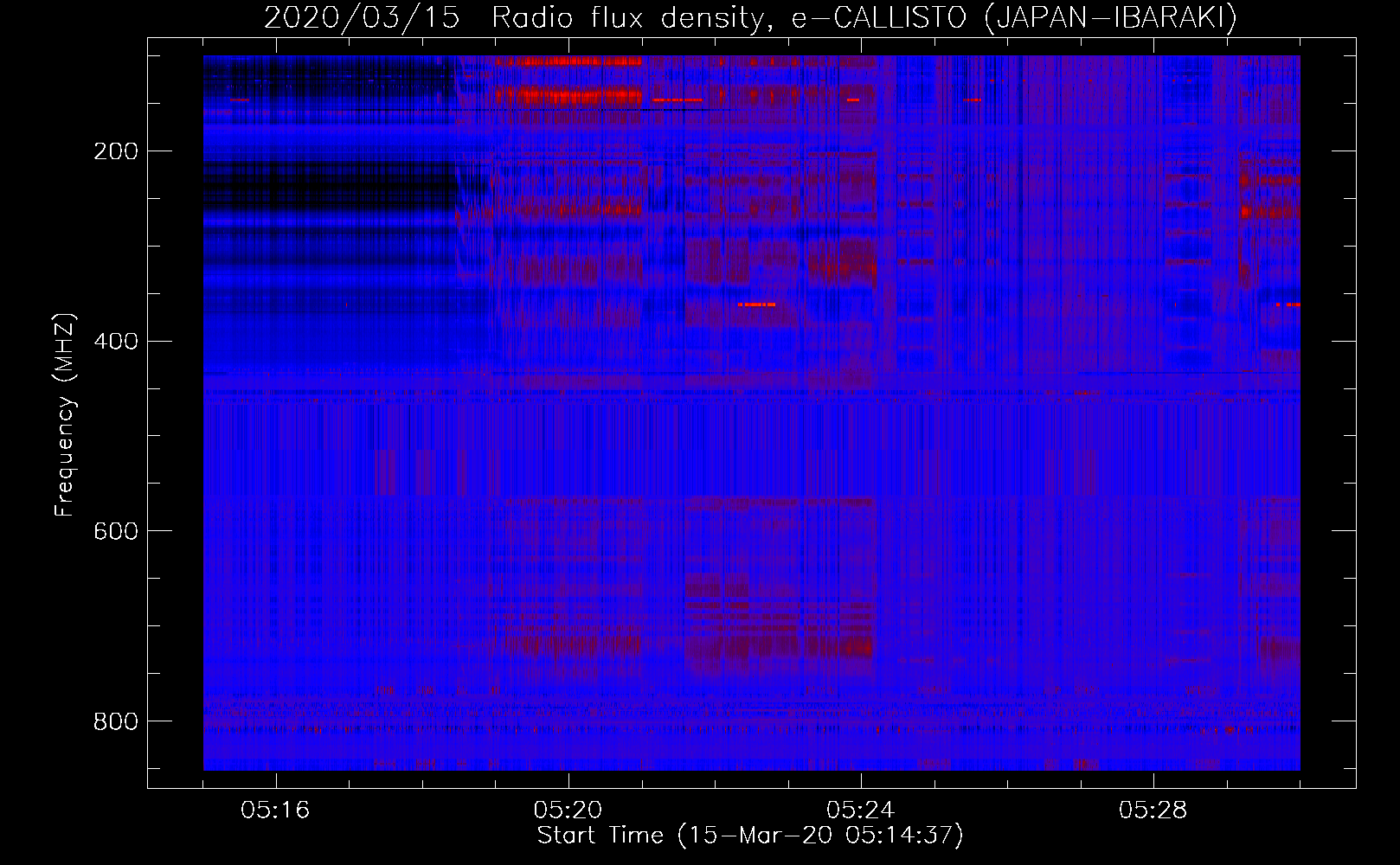
Task: Click the 05:28 time tick label
Action: click(x=1153, y=811)
